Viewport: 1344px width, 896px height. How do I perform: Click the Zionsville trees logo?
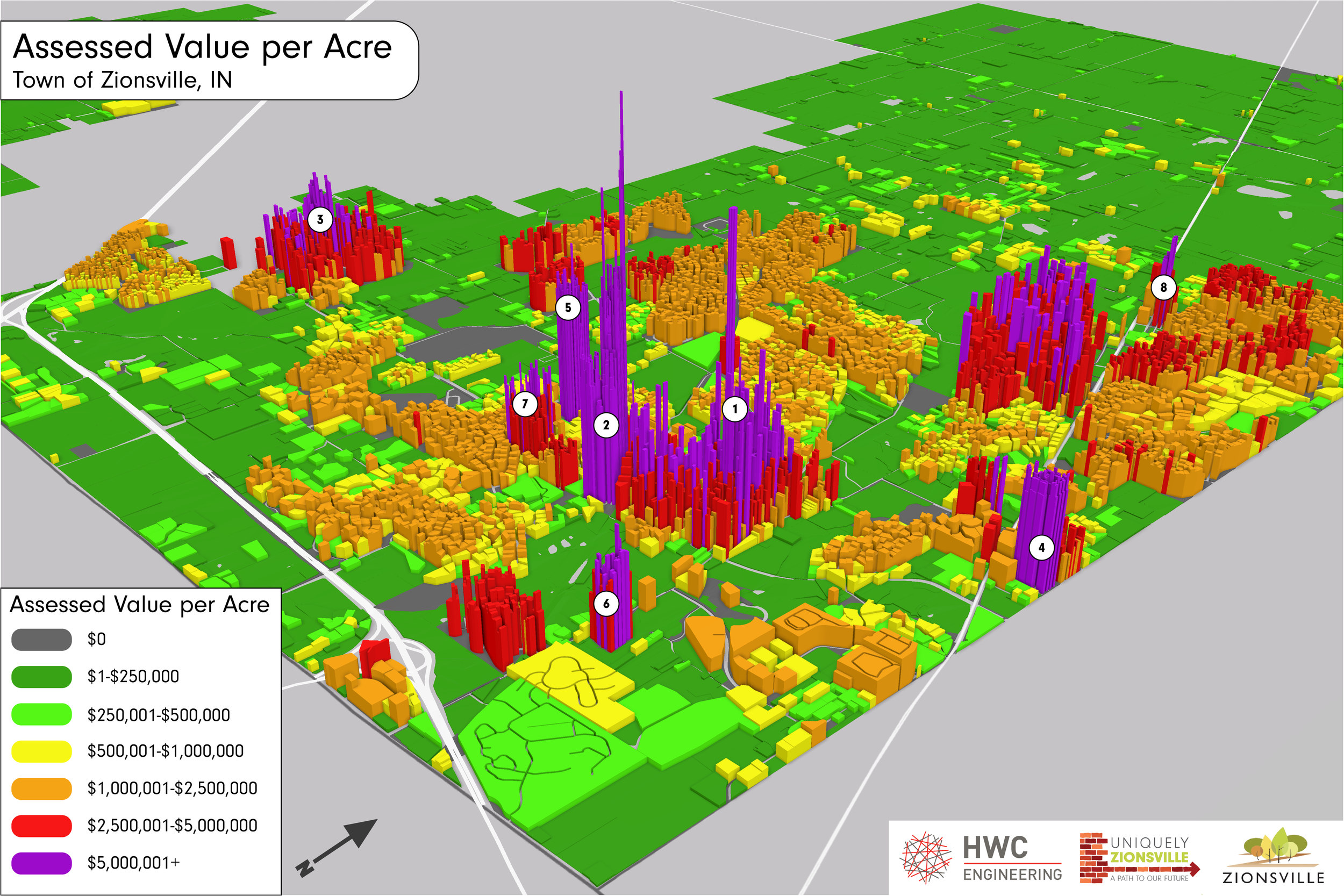1274,857
